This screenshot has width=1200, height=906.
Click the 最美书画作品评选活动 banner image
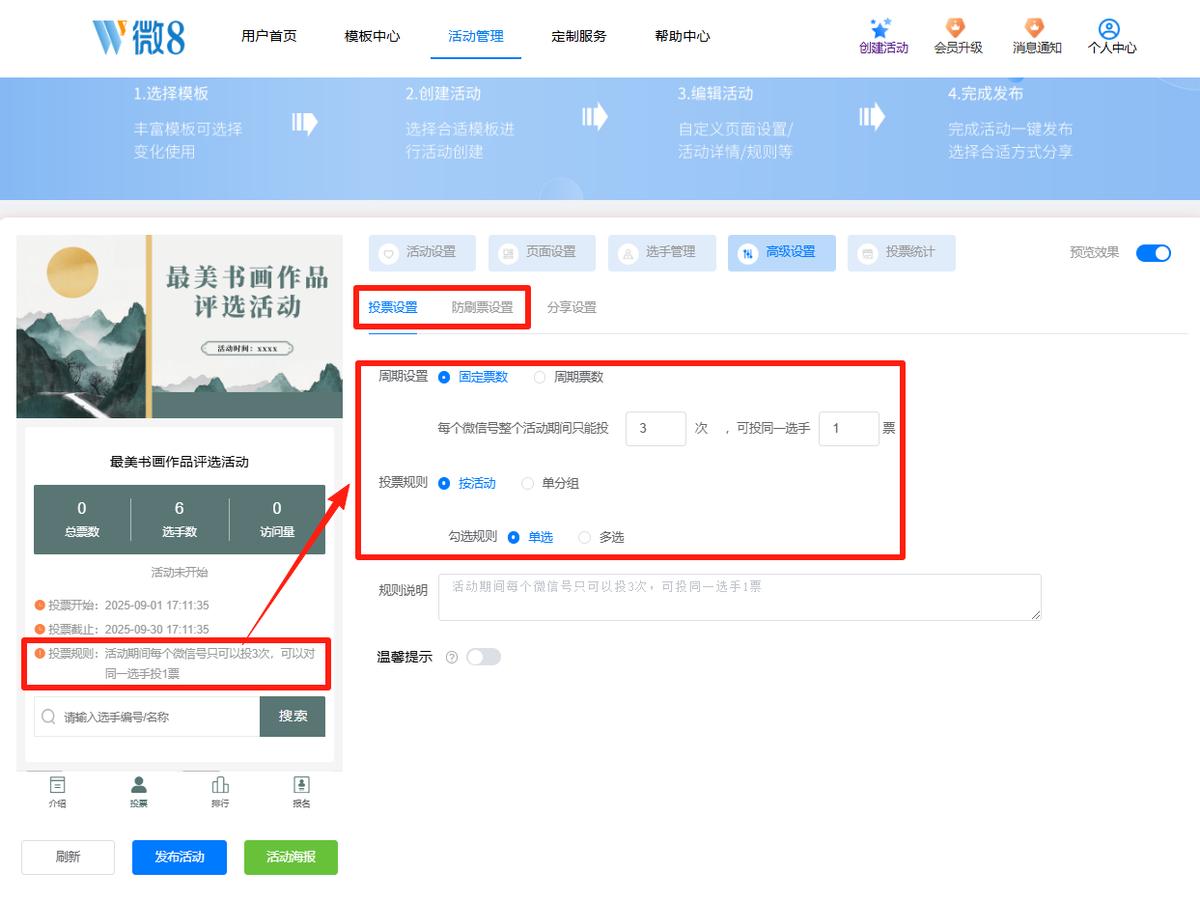[x=179, y=326]
